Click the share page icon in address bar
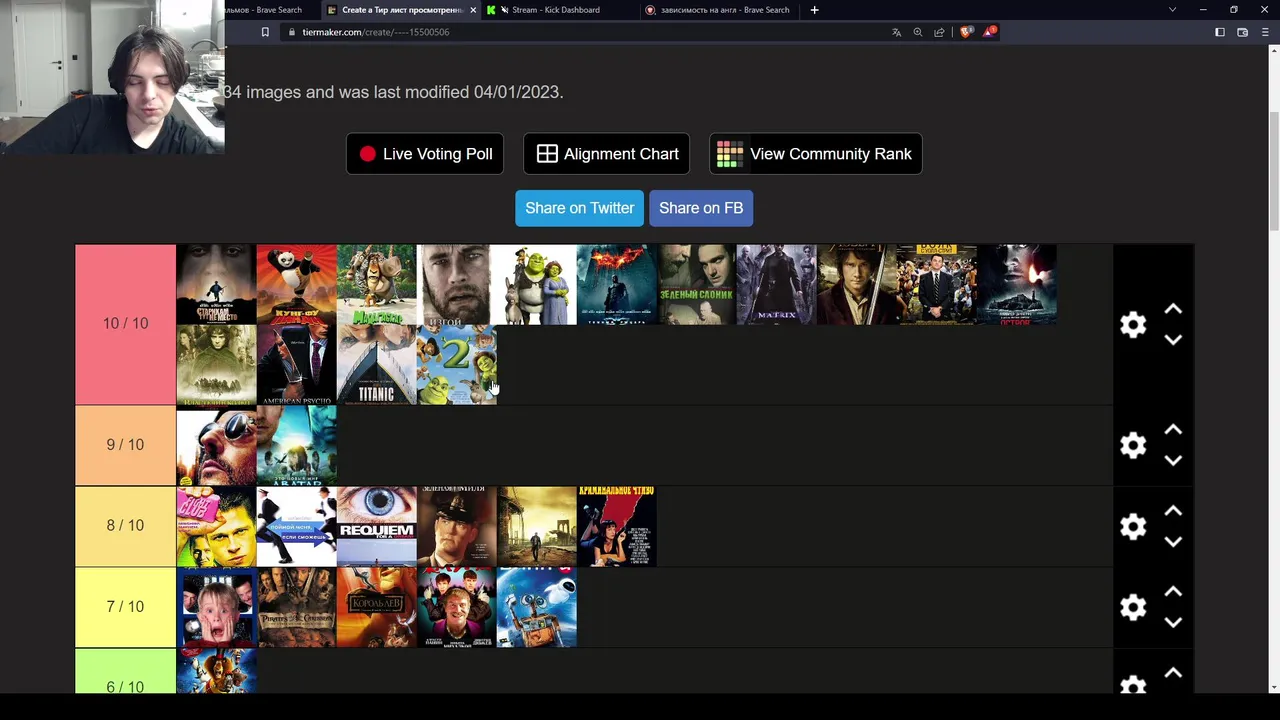Viewport: 1280px width, 720px height. 939,32
